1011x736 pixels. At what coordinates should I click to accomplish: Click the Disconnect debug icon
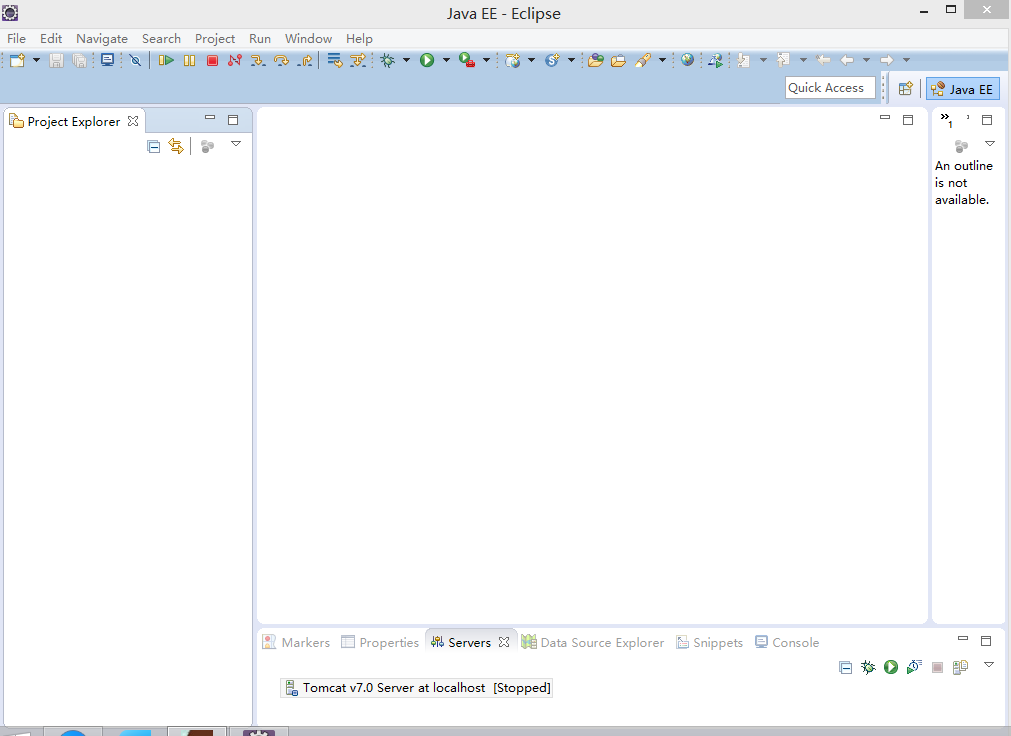click(x=235, y=60)
